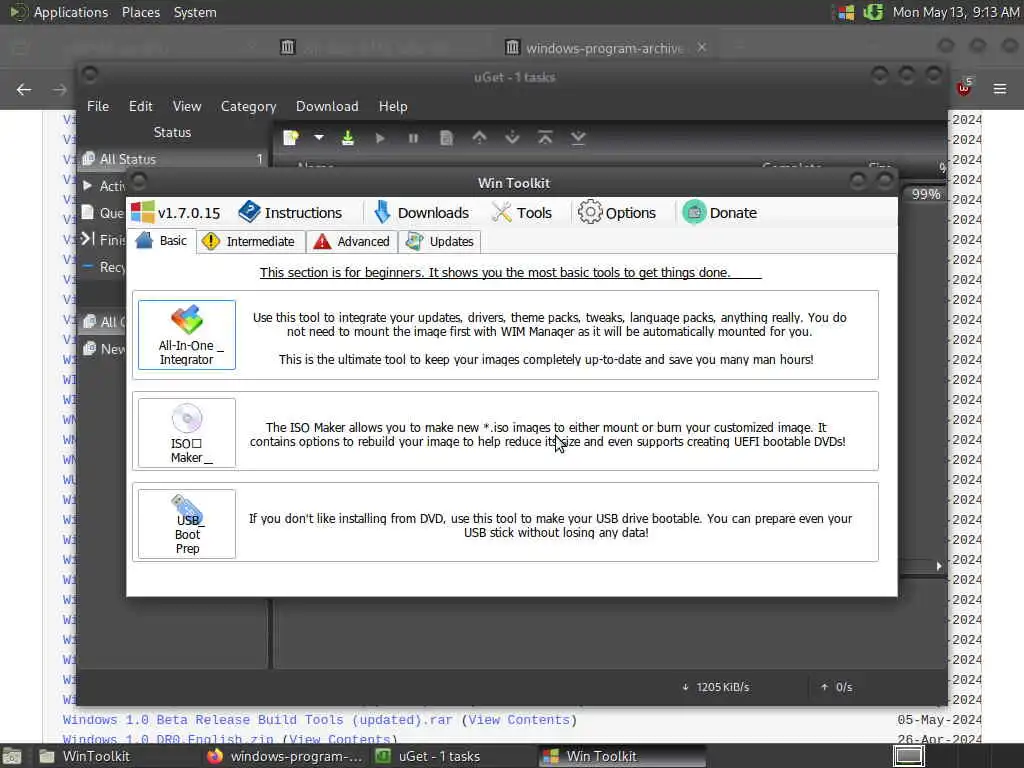The height and width of the screenshot is (768, 1024).
Task: Switch to the Firefox windows-program taskbar item
Action: pyautogui.click(x=285, y=756)
